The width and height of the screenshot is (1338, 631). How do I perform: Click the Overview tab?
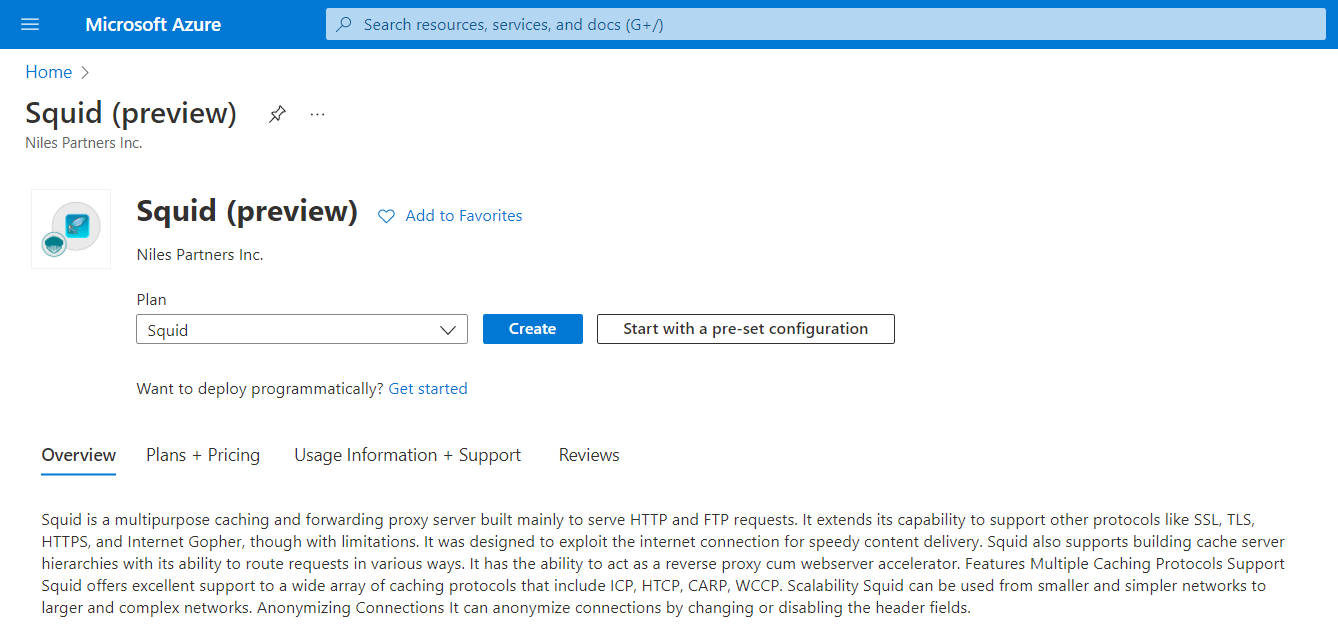pos(78,455)
